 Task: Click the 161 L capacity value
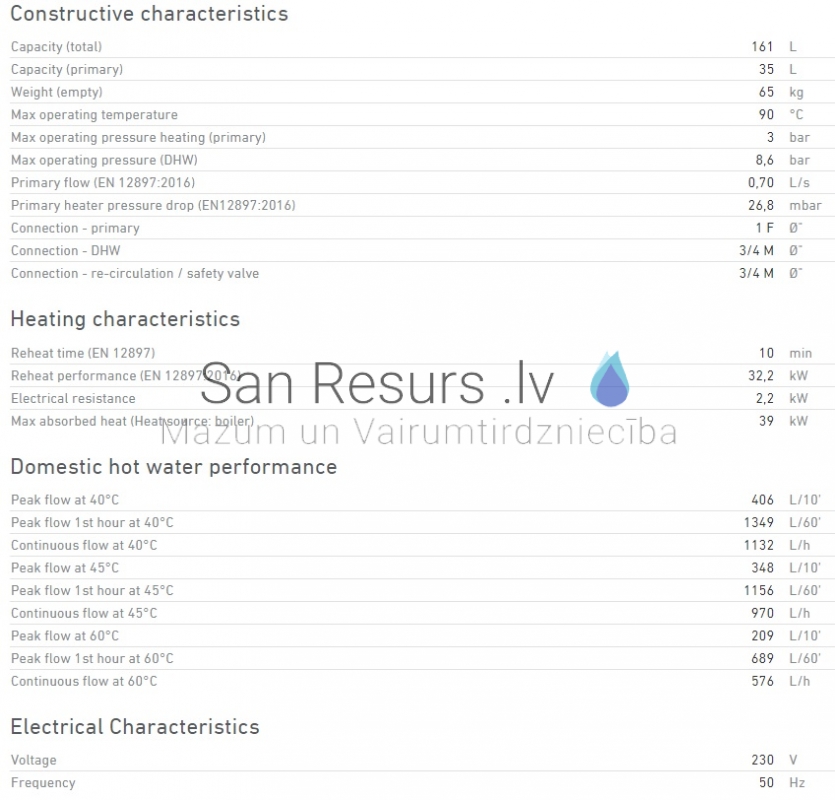tap(774, 47)
